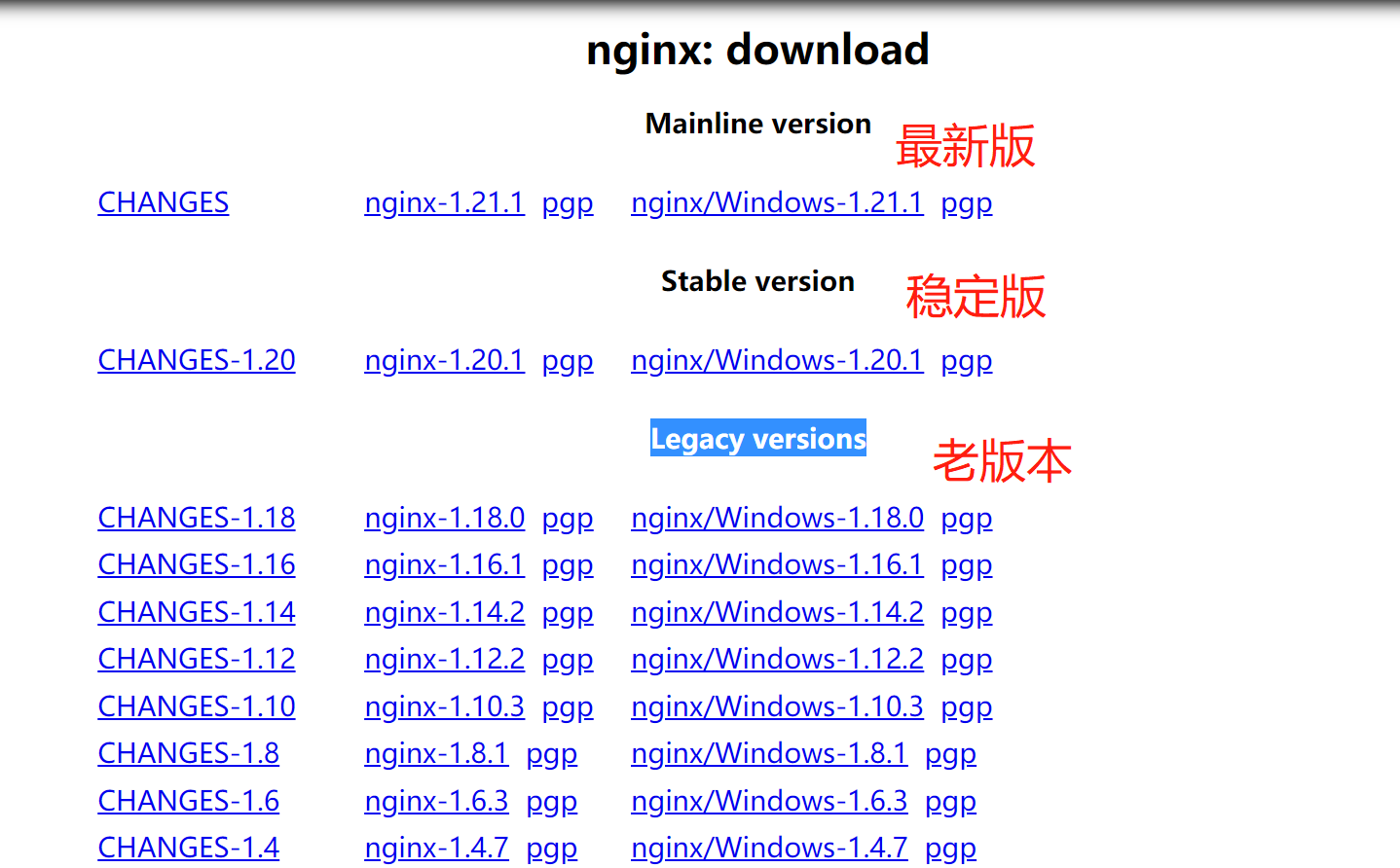
Task: Download nginx-1.4.7 source
Action: click(x=436, y=848)
